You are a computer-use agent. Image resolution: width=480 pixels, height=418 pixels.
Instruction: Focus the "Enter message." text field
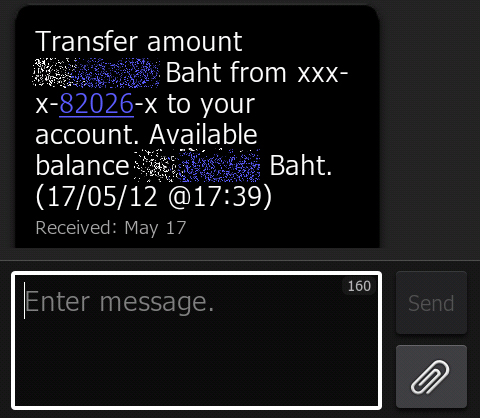pyautogui.click(x=197, y=341)
